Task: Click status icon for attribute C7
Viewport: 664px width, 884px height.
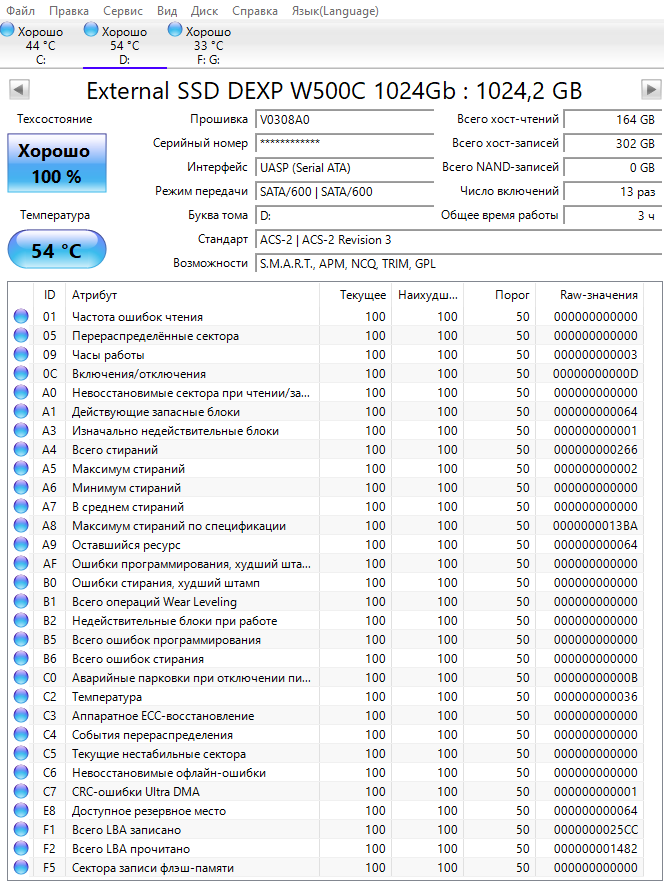Action: tap(21, 792)
